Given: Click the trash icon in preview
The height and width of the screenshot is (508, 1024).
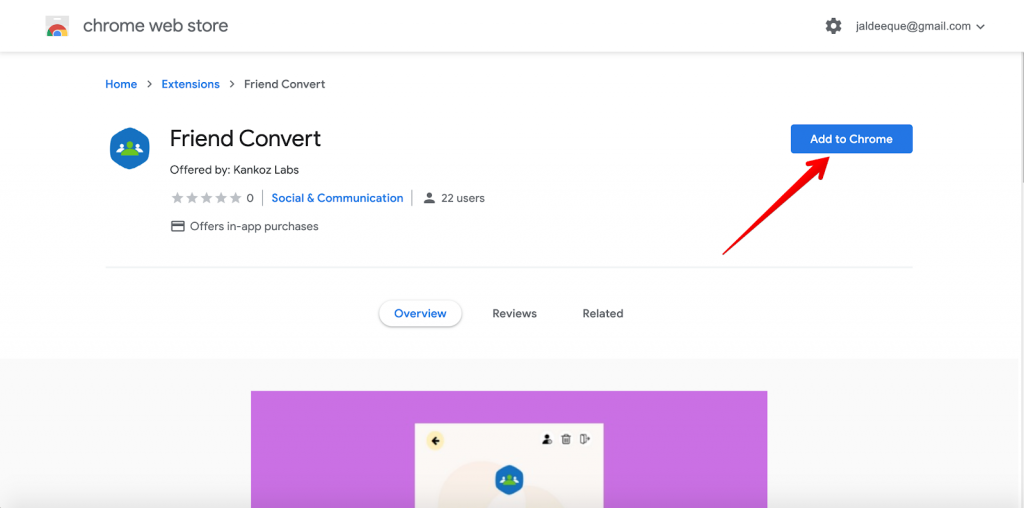Looking at the screenshot, I should [x=566, y=439].
